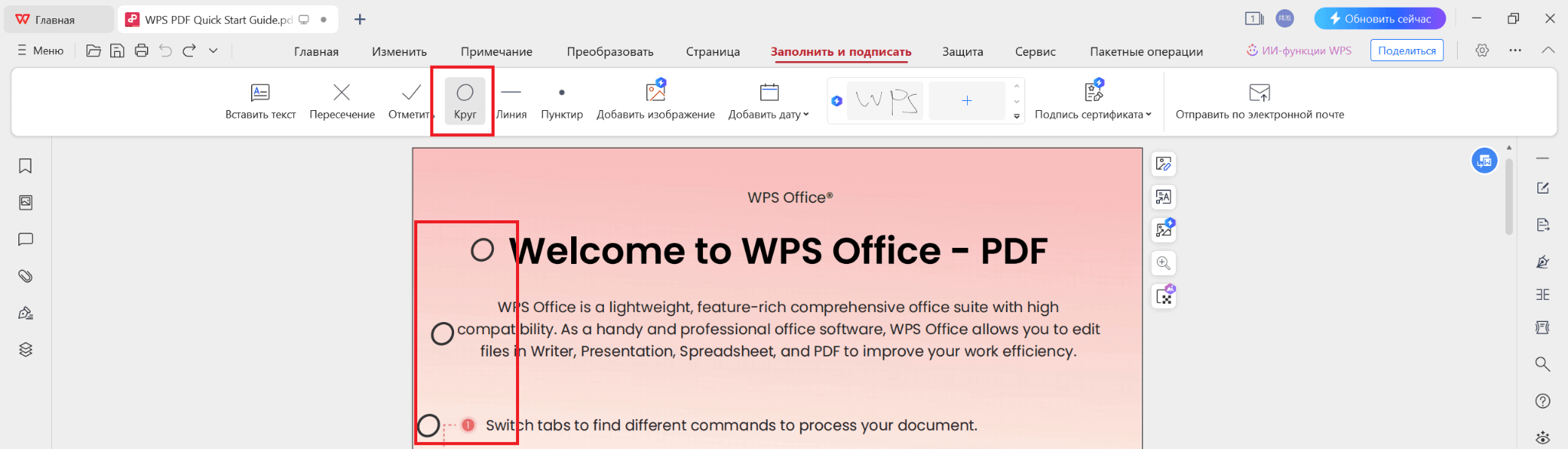The image size is (1568, 449).
Task: Open the page thumbnails panel
Action: point(25,203)
